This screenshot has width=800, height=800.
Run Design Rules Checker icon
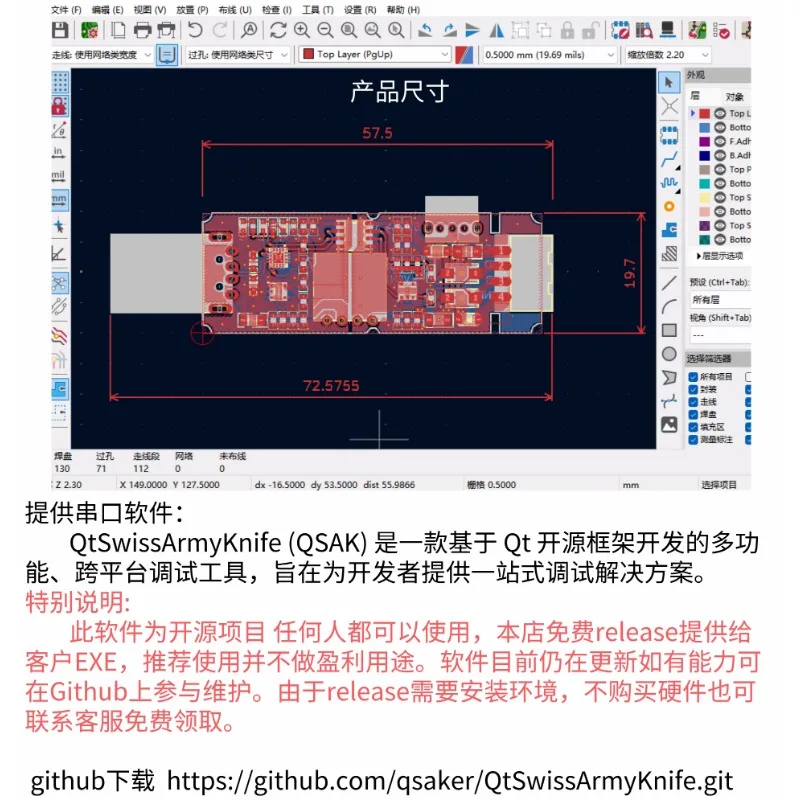pos(721,30)
